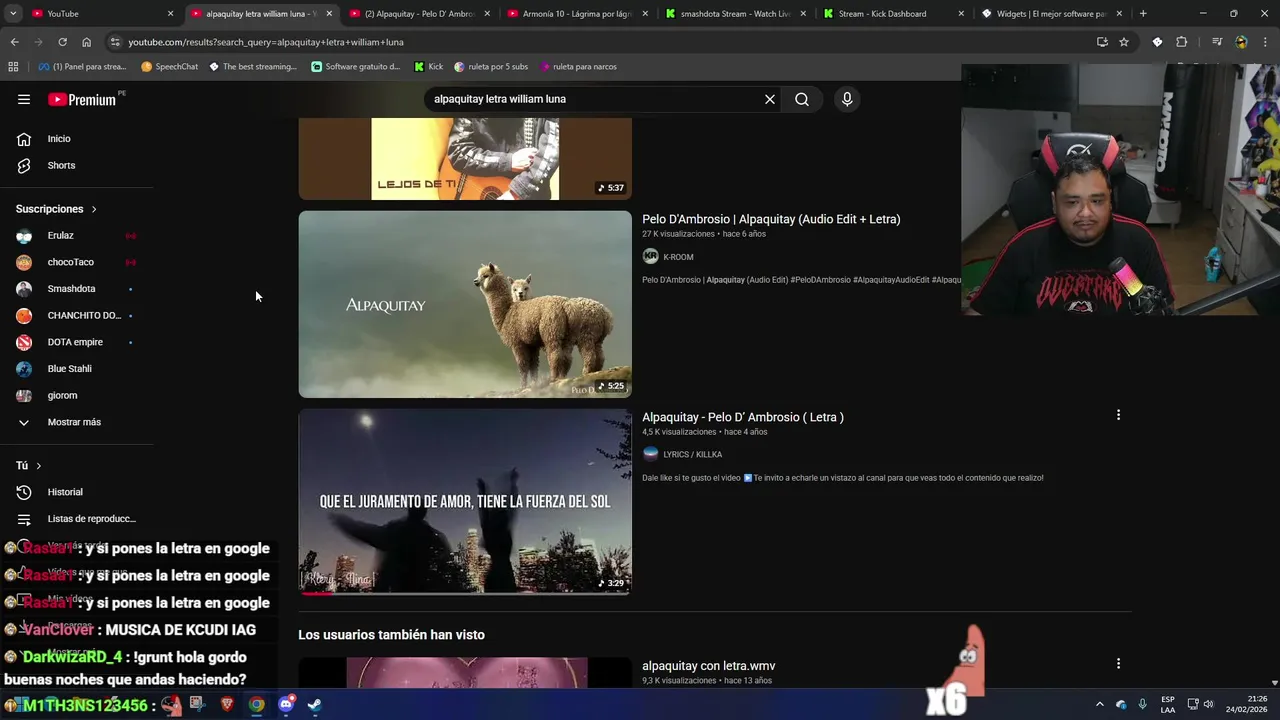
Task: Open options menu for alpaquitay con letra.wmv
Action: click(x=1118, y=663)
